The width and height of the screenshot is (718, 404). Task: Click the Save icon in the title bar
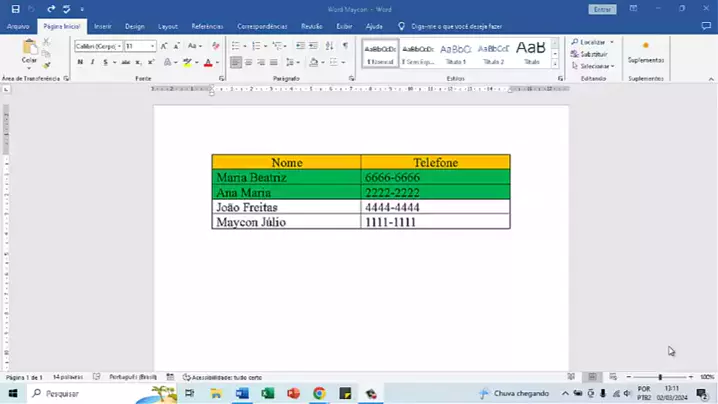15,8
